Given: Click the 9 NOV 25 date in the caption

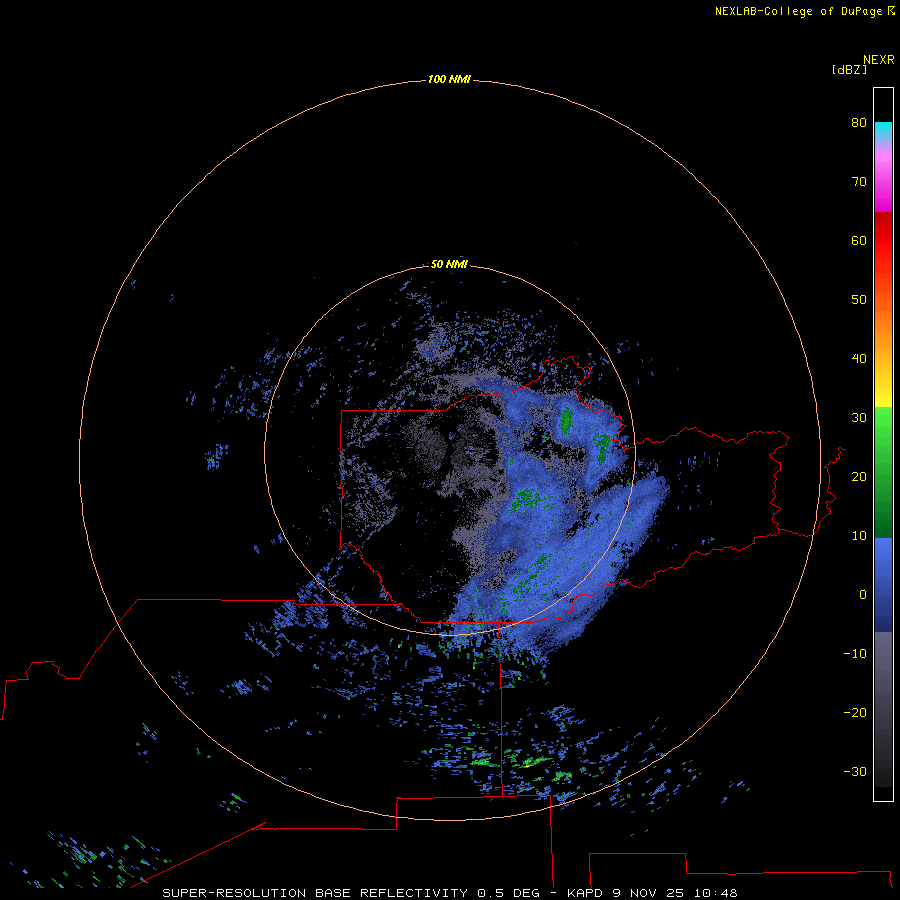Looking at the screenshot, I should [x=648, y=893].
